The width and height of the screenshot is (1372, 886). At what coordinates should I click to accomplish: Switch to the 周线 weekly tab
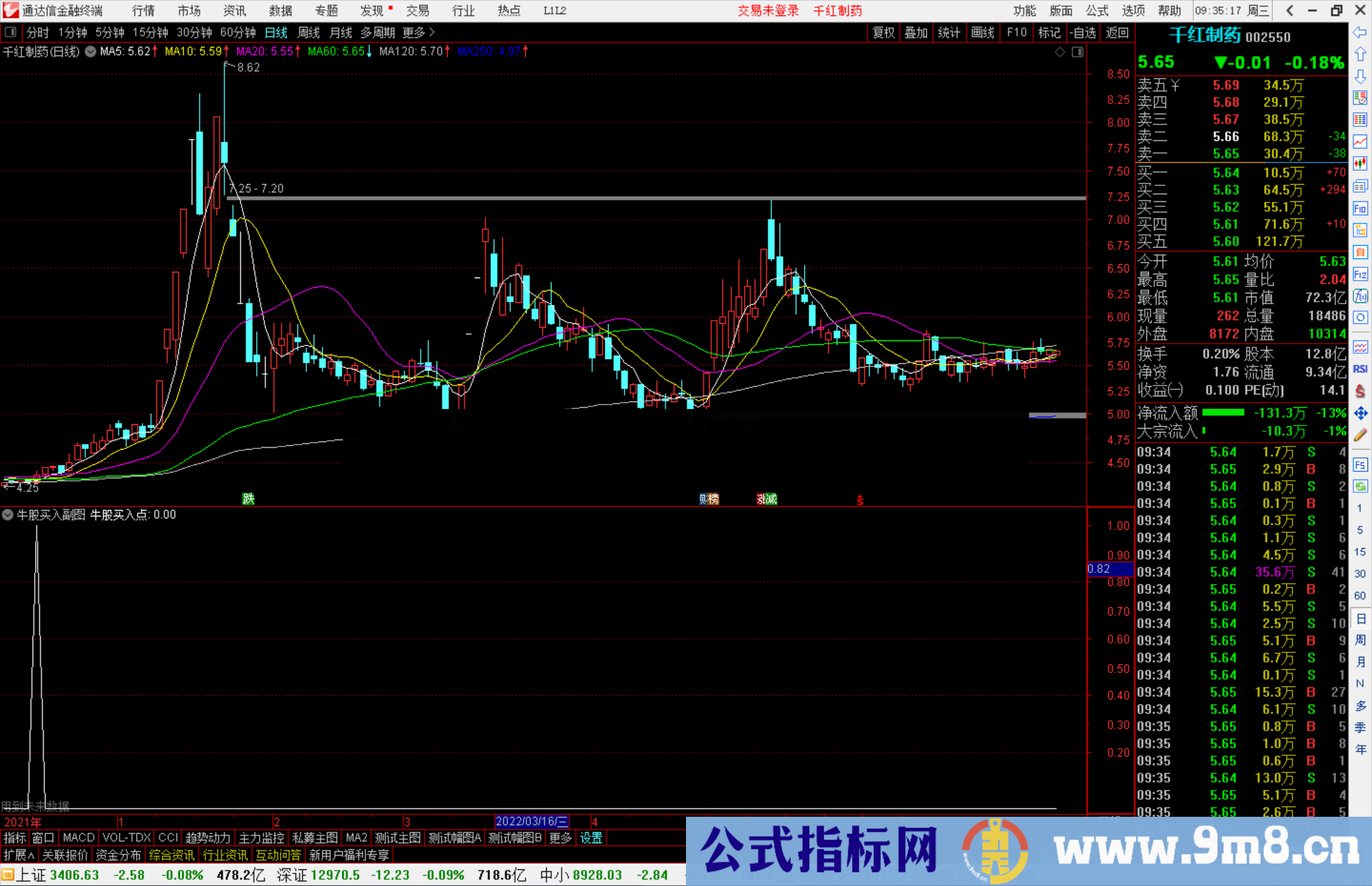pyautogui.click(x=309, y=32)
